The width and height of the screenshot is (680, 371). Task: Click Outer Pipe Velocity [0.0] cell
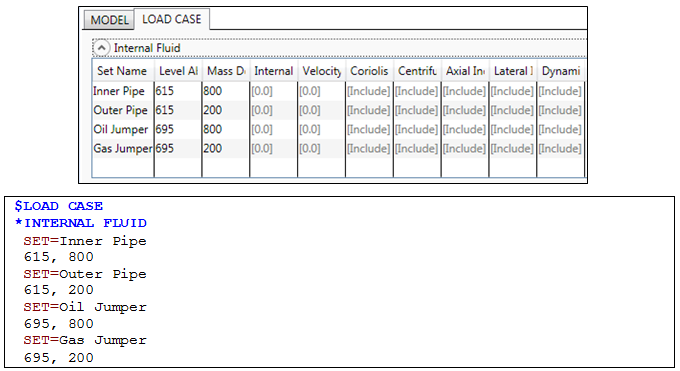pyautogui.click(x=321, y=110)
